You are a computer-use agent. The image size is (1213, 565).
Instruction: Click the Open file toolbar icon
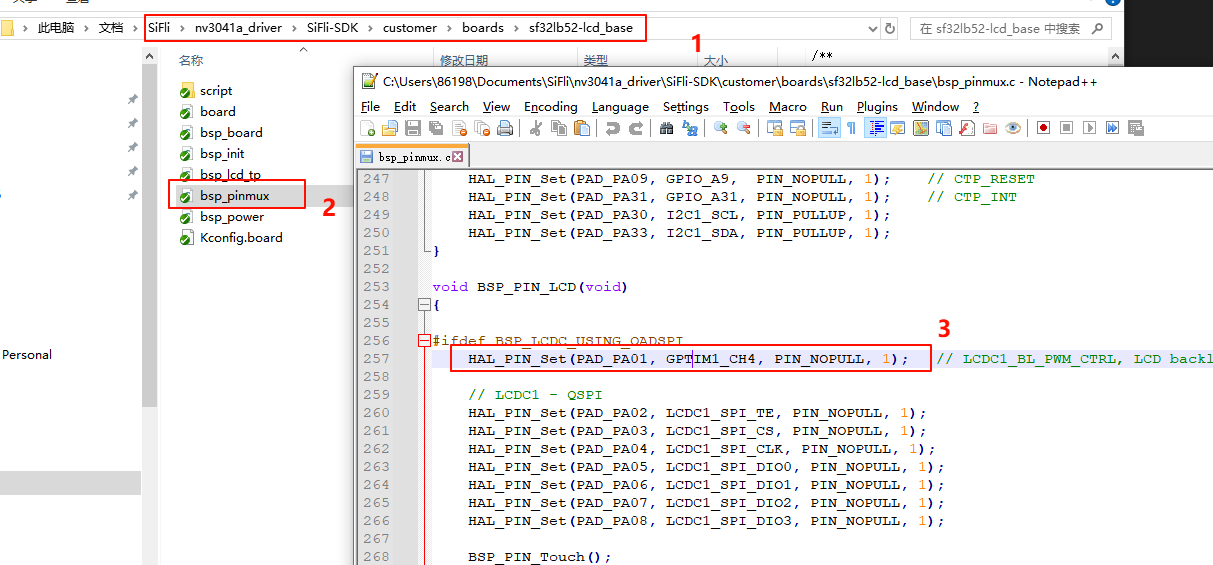click(389, 128)
